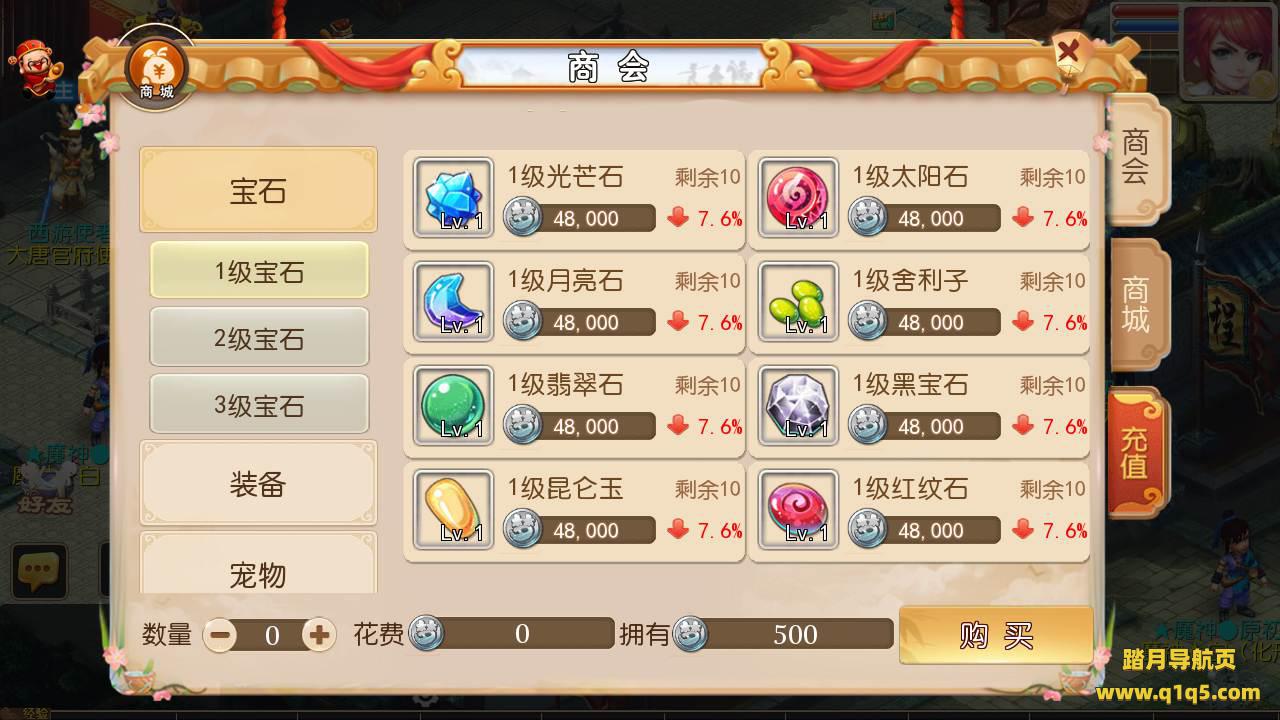Choose the 1级黑宝石 faceted gem icon
The image size is (1280, 720).
pos(798,405)
